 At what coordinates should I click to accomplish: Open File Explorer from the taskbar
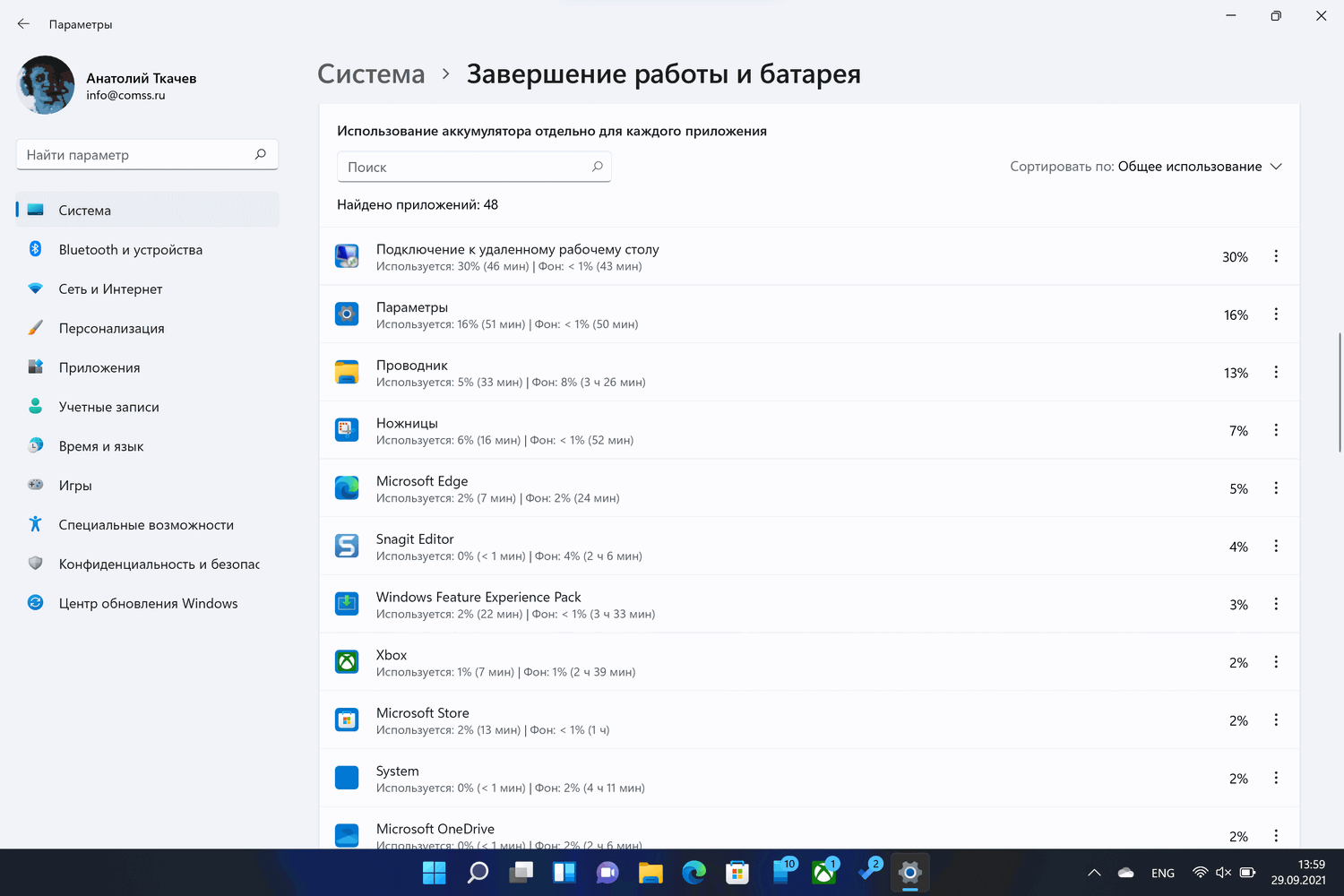tap(650, 872)
